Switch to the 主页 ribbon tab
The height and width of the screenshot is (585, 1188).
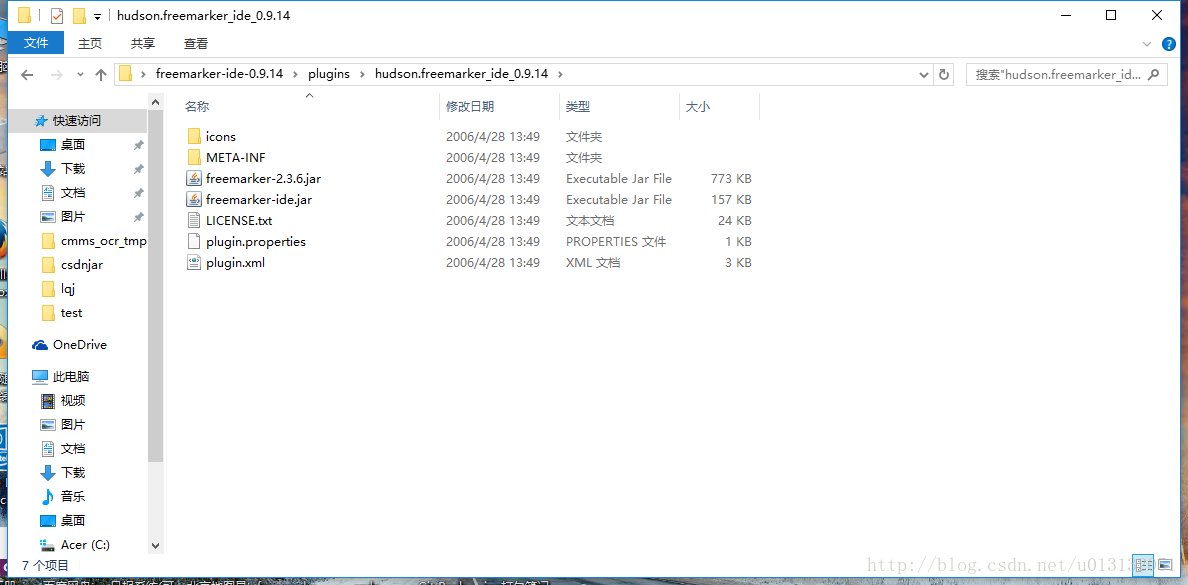[x=89, y=43]
